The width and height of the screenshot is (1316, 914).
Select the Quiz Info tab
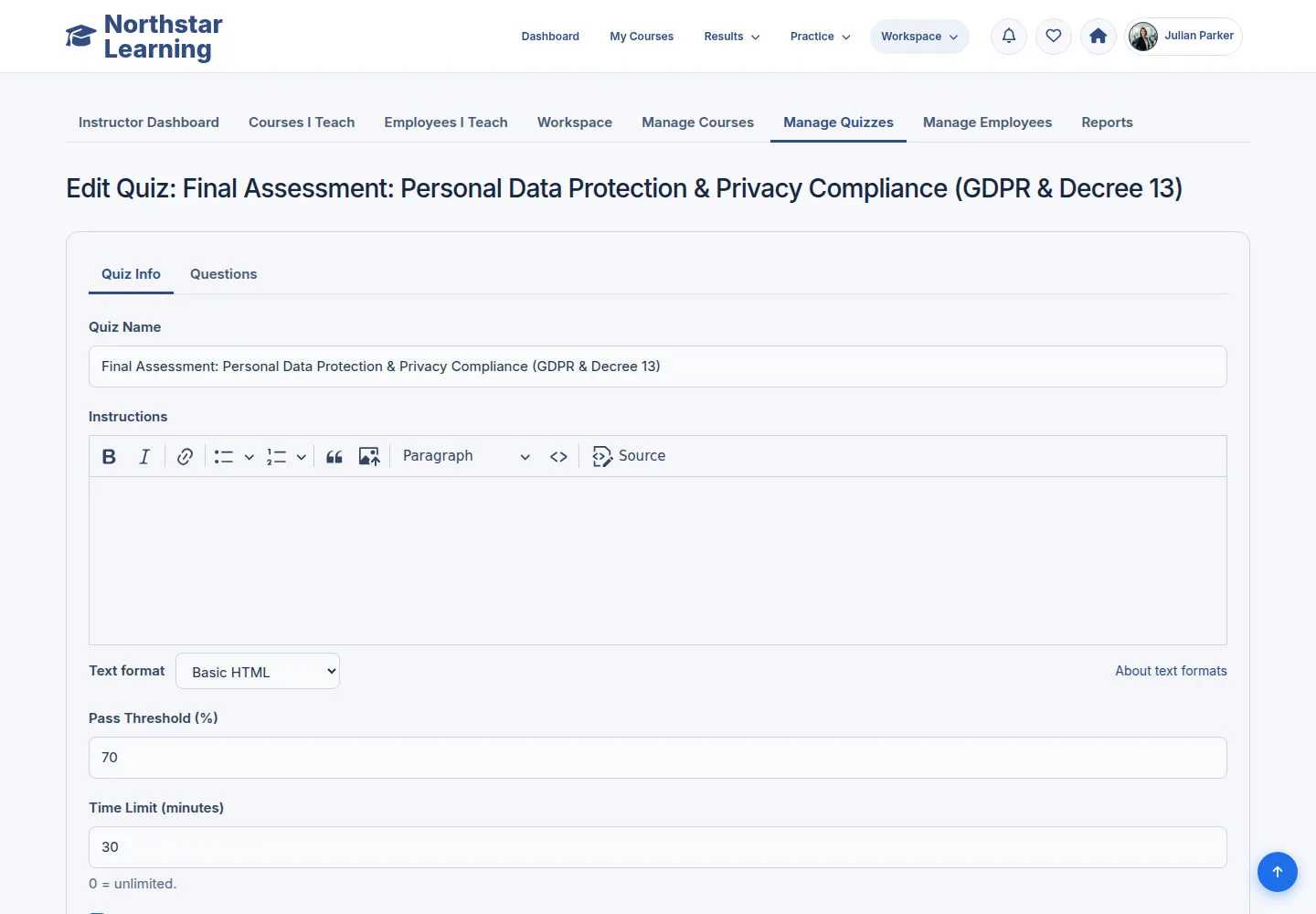pyautogui.click(x=131, y=274)
